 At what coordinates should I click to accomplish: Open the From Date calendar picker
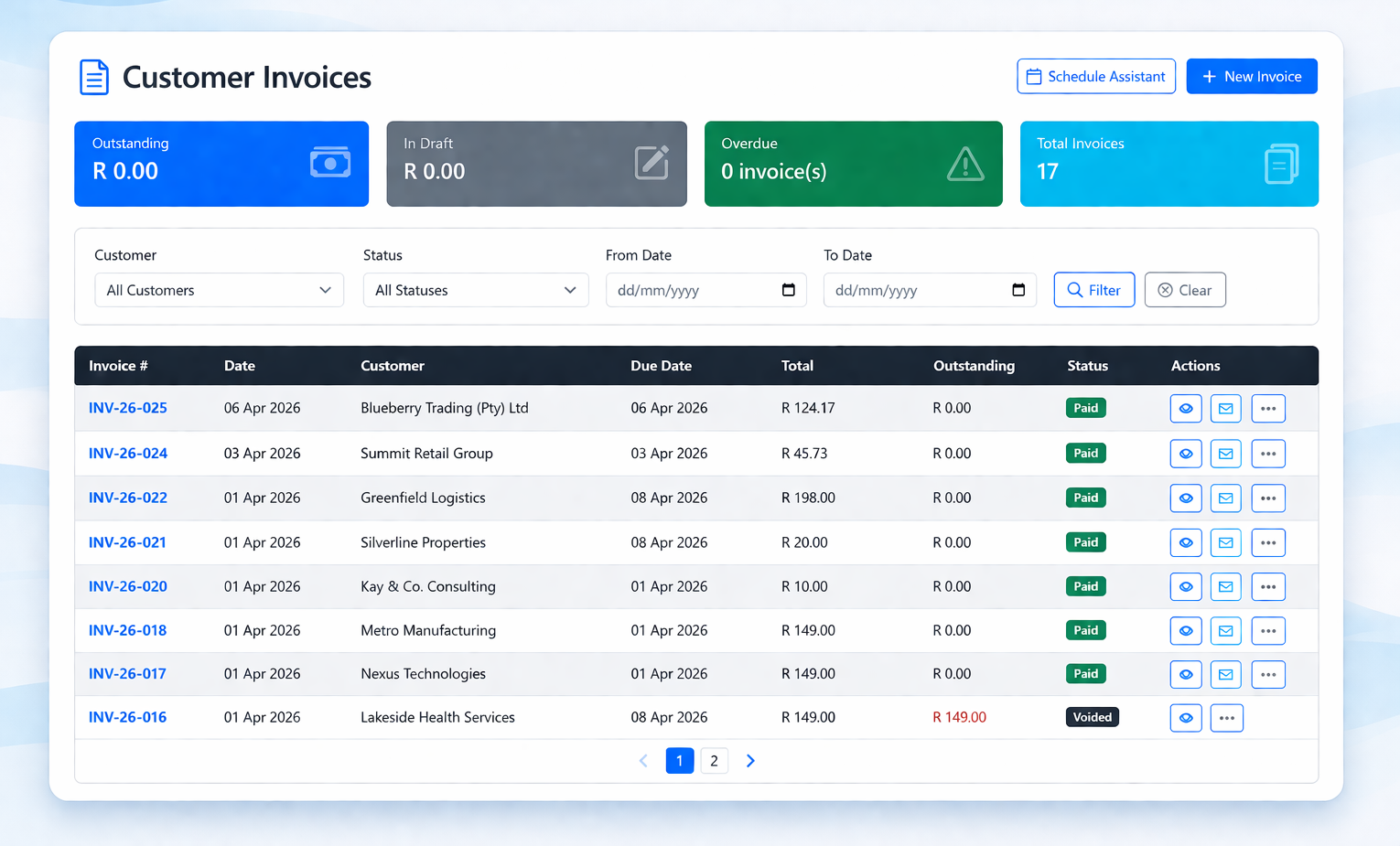pos(789,290)
